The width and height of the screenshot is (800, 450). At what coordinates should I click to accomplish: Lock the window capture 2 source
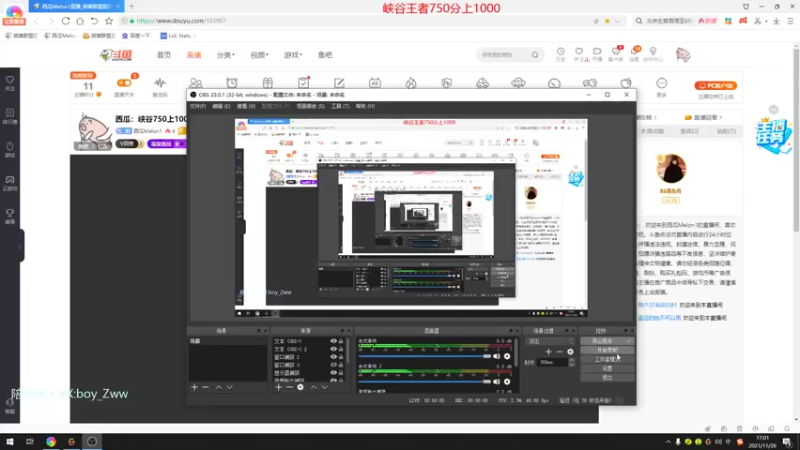tap(341, 357)
